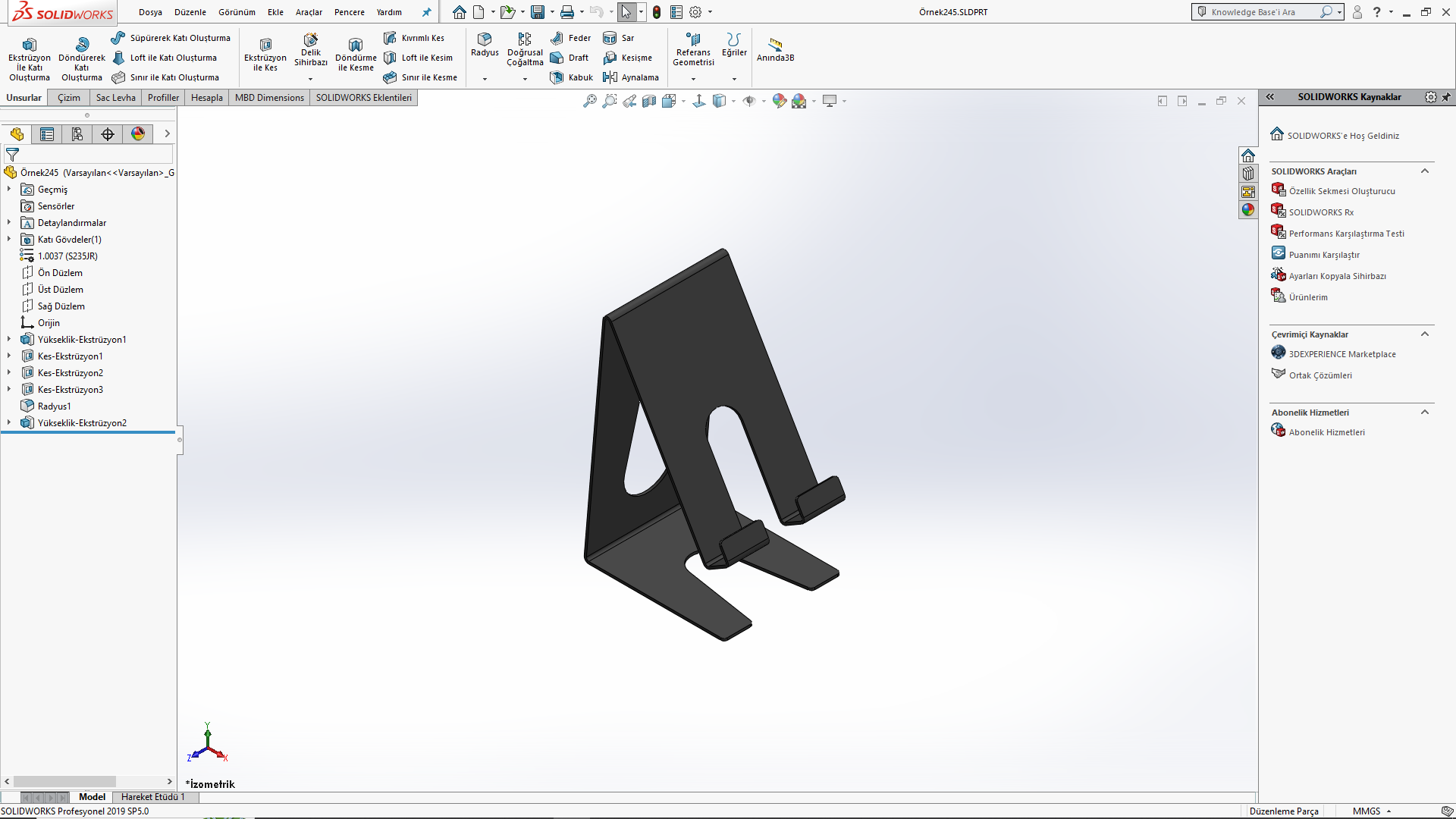Open the ConfigurationManager tab icon
Image resolution: width=1456 pixels, height=819 pixels.
[77, 134]
